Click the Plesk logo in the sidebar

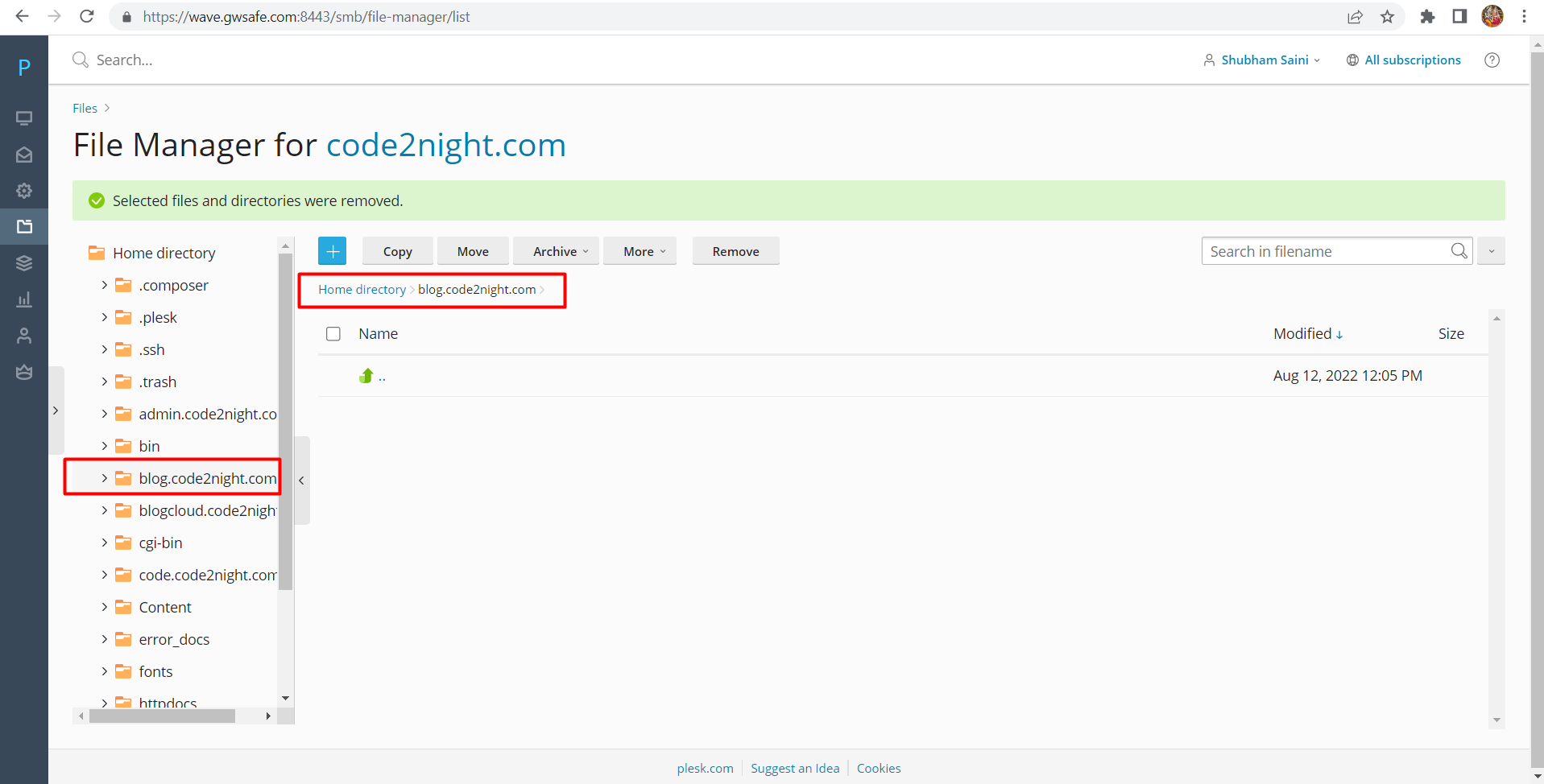pyautogui.click(x=24, y=68)
